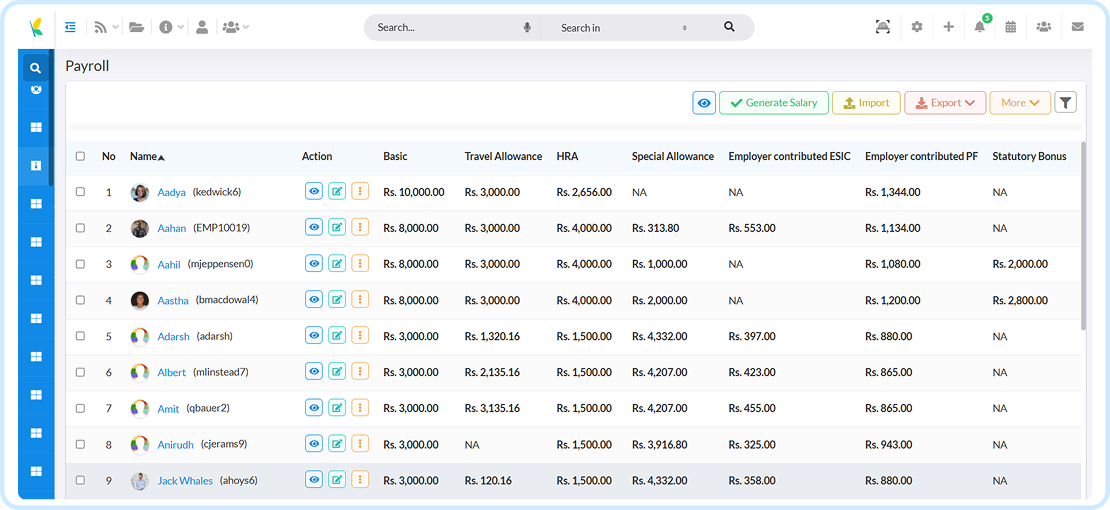Click the sidebar search icon
The image size is (1110, 510).
pos(36,69)
